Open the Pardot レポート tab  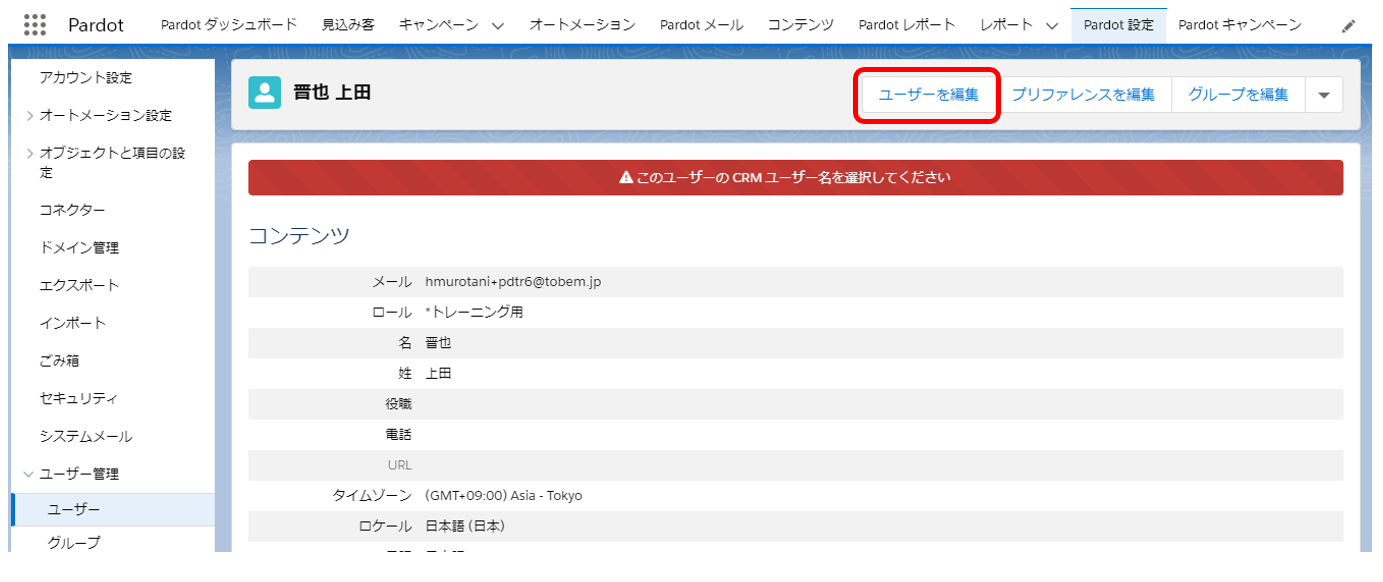(x=907, y=25)
